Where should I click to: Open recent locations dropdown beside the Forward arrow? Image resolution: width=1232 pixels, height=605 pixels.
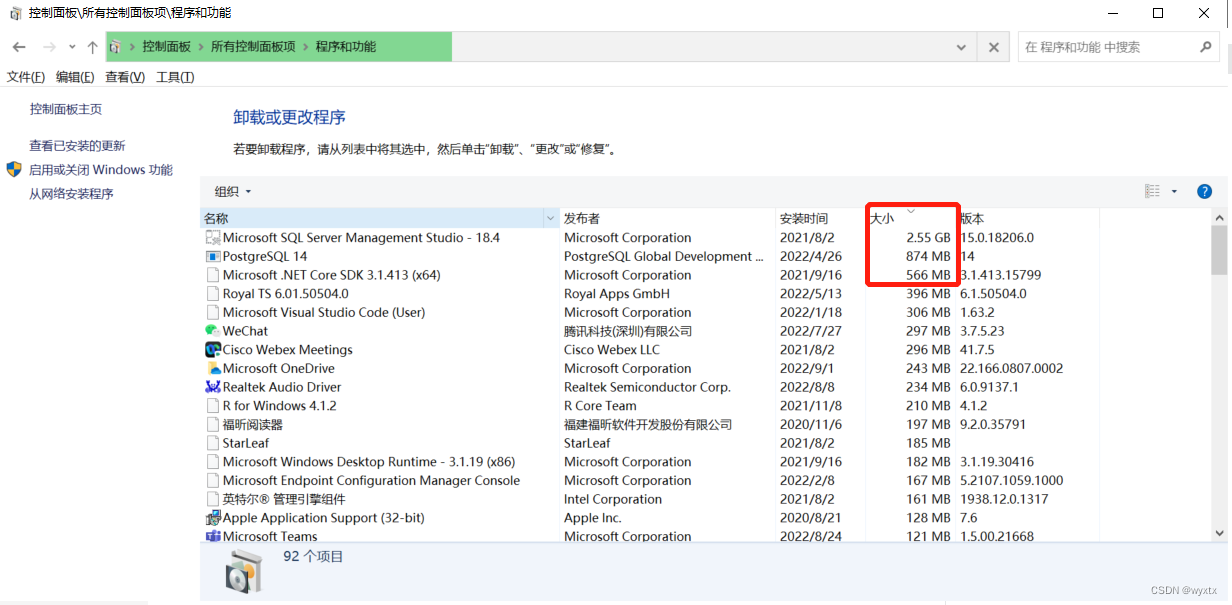coord(72,47)
